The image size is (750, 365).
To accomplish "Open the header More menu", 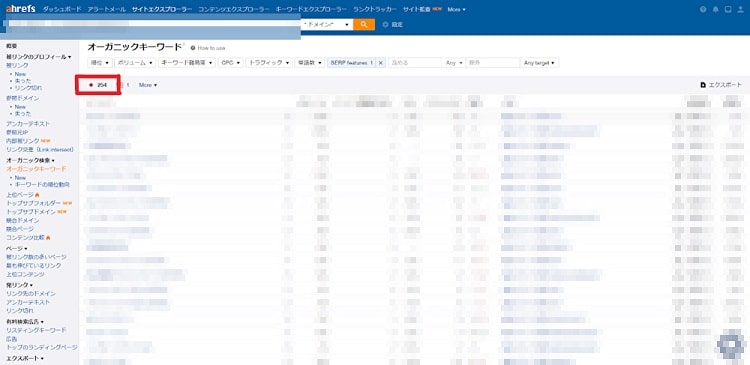I will click(x=456, y=9).
